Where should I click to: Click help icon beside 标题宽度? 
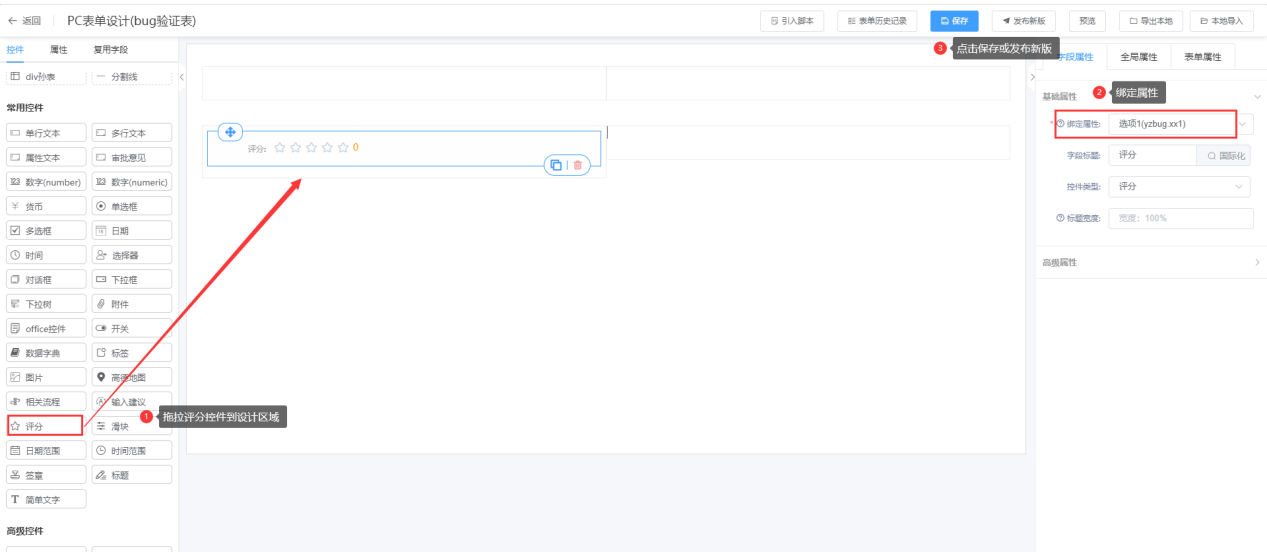pyautogui.click(x=1060, y=218)
